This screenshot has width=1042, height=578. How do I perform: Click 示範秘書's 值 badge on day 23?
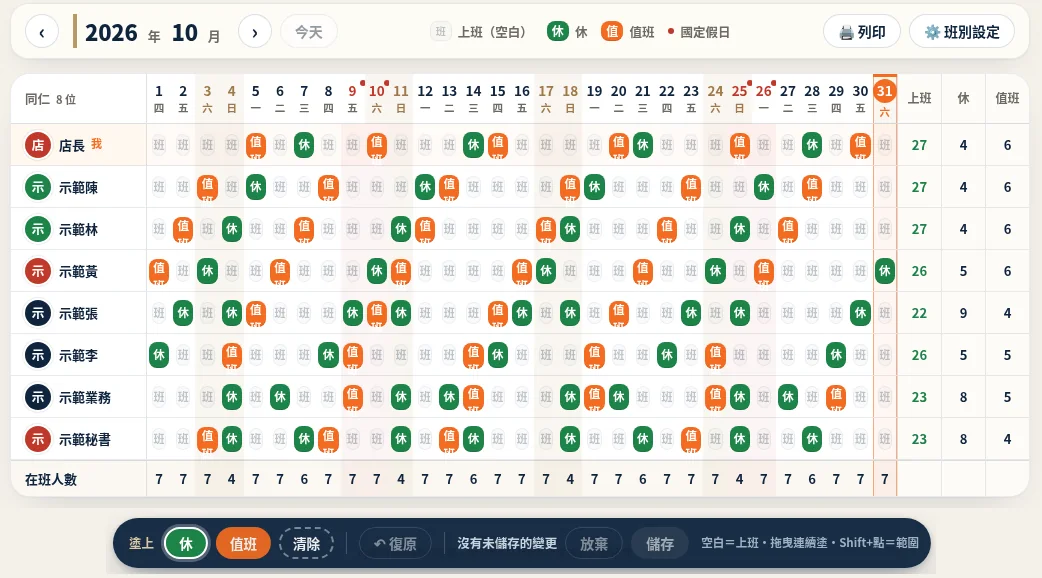point(691,438)
